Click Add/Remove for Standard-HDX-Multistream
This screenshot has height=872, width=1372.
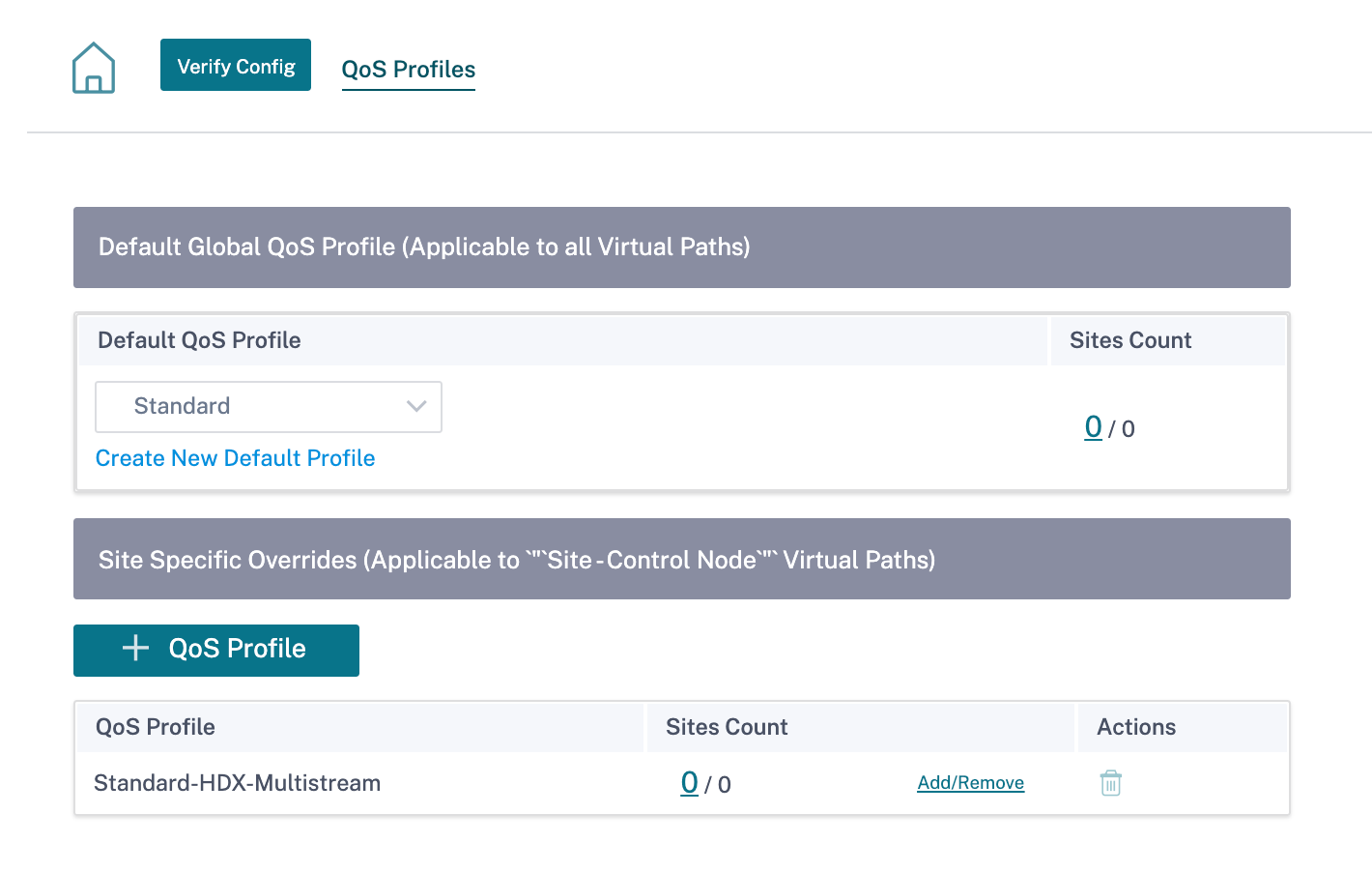[970, 783]
